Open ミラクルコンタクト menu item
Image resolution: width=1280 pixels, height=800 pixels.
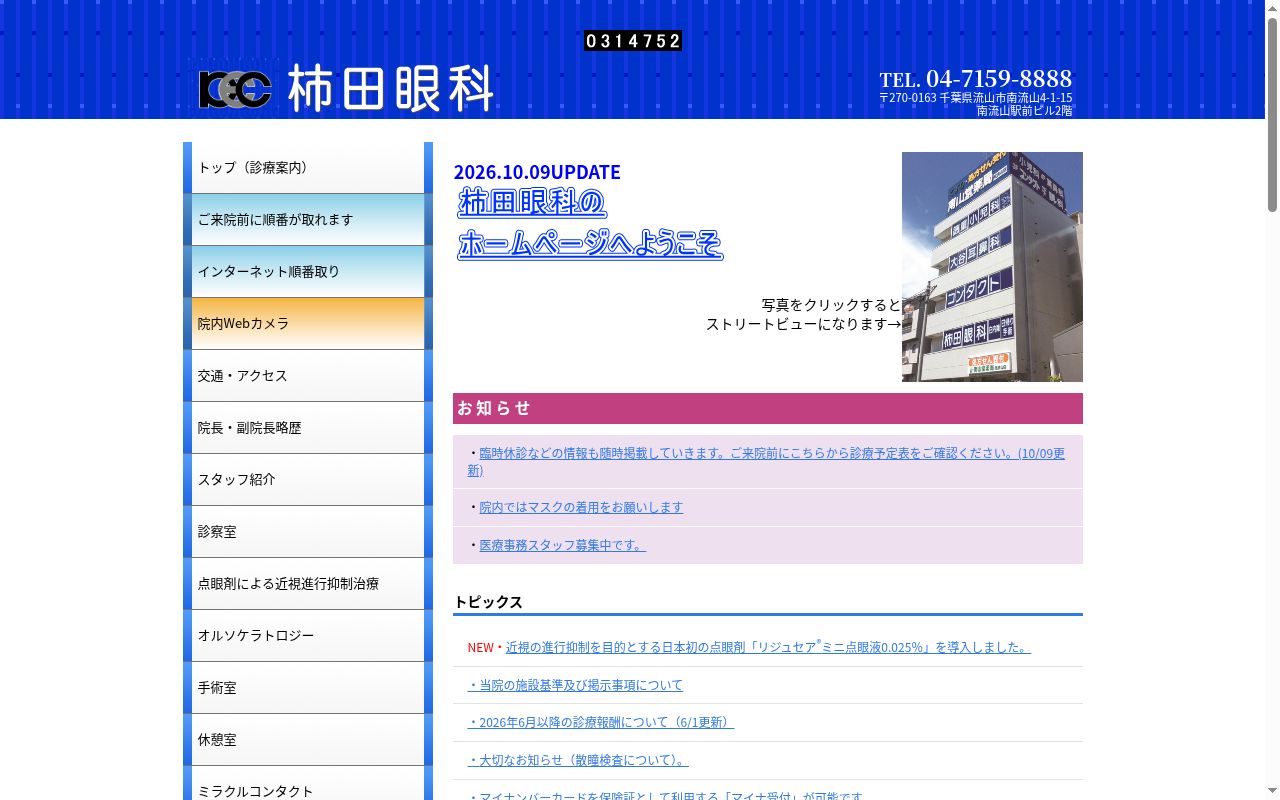coord(308,784)
